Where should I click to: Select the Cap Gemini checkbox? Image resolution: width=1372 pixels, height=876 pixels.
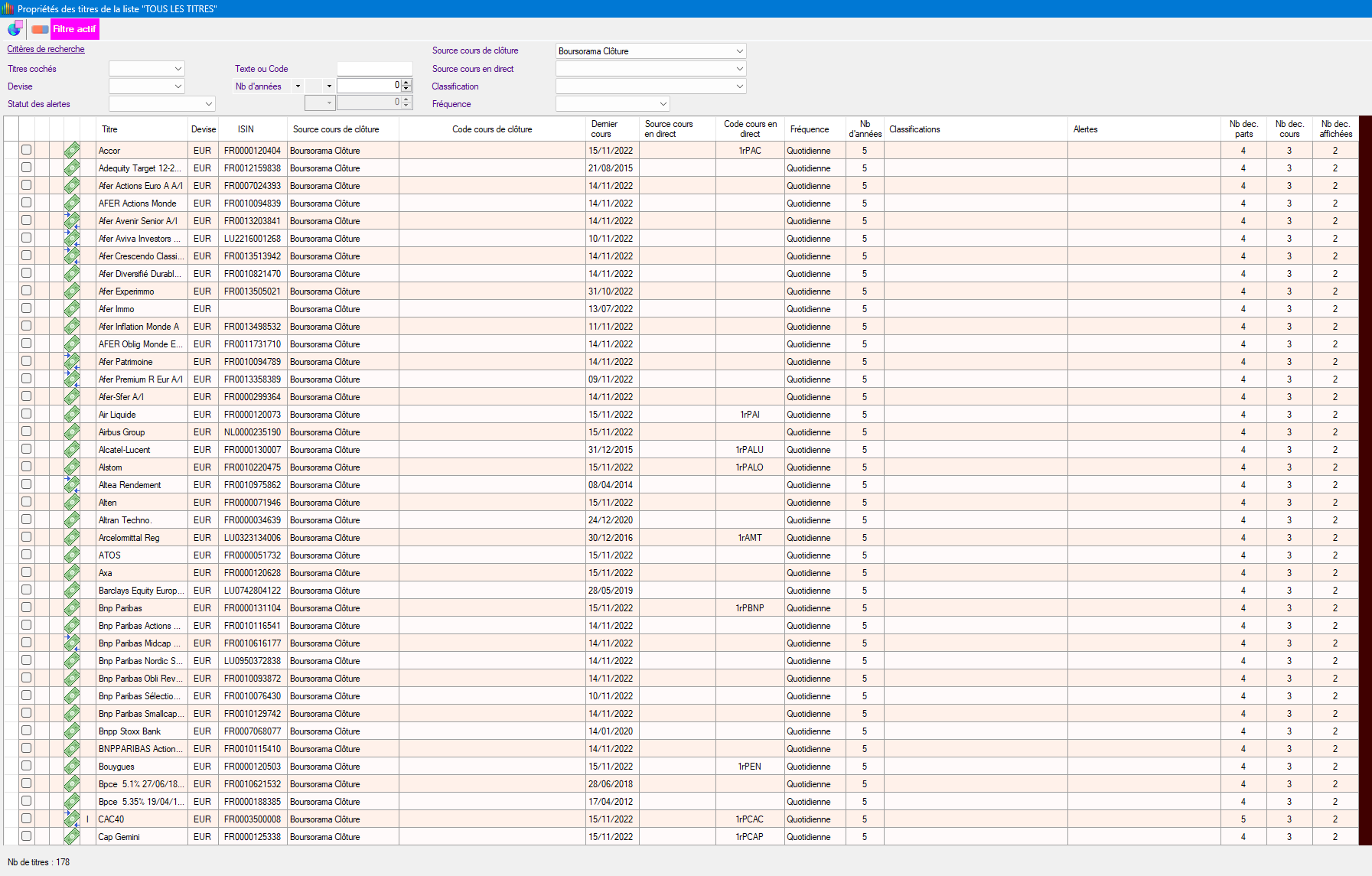tap(26, 836)
